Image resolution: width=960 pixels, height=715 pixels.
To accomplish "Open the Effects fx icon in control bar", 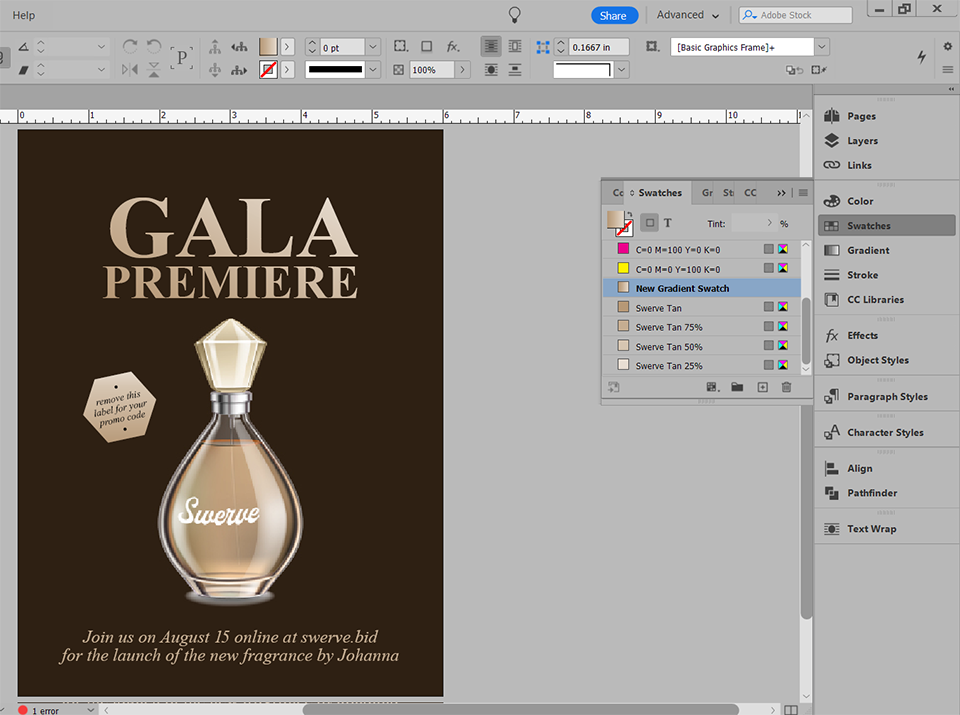I will click(x=453, y=47).
